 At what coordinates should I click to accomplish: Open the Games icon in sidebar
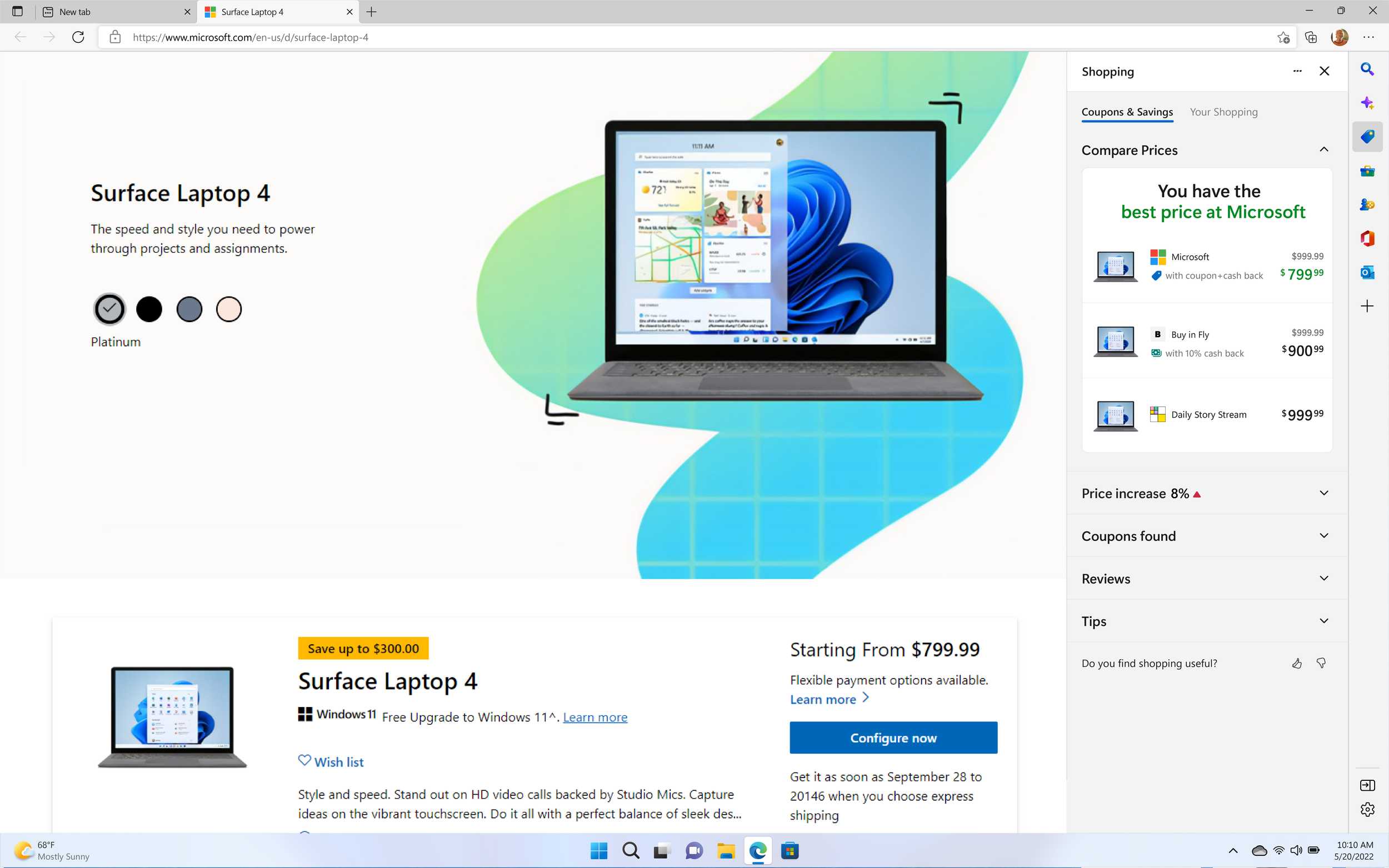[x=1367, y=204]
